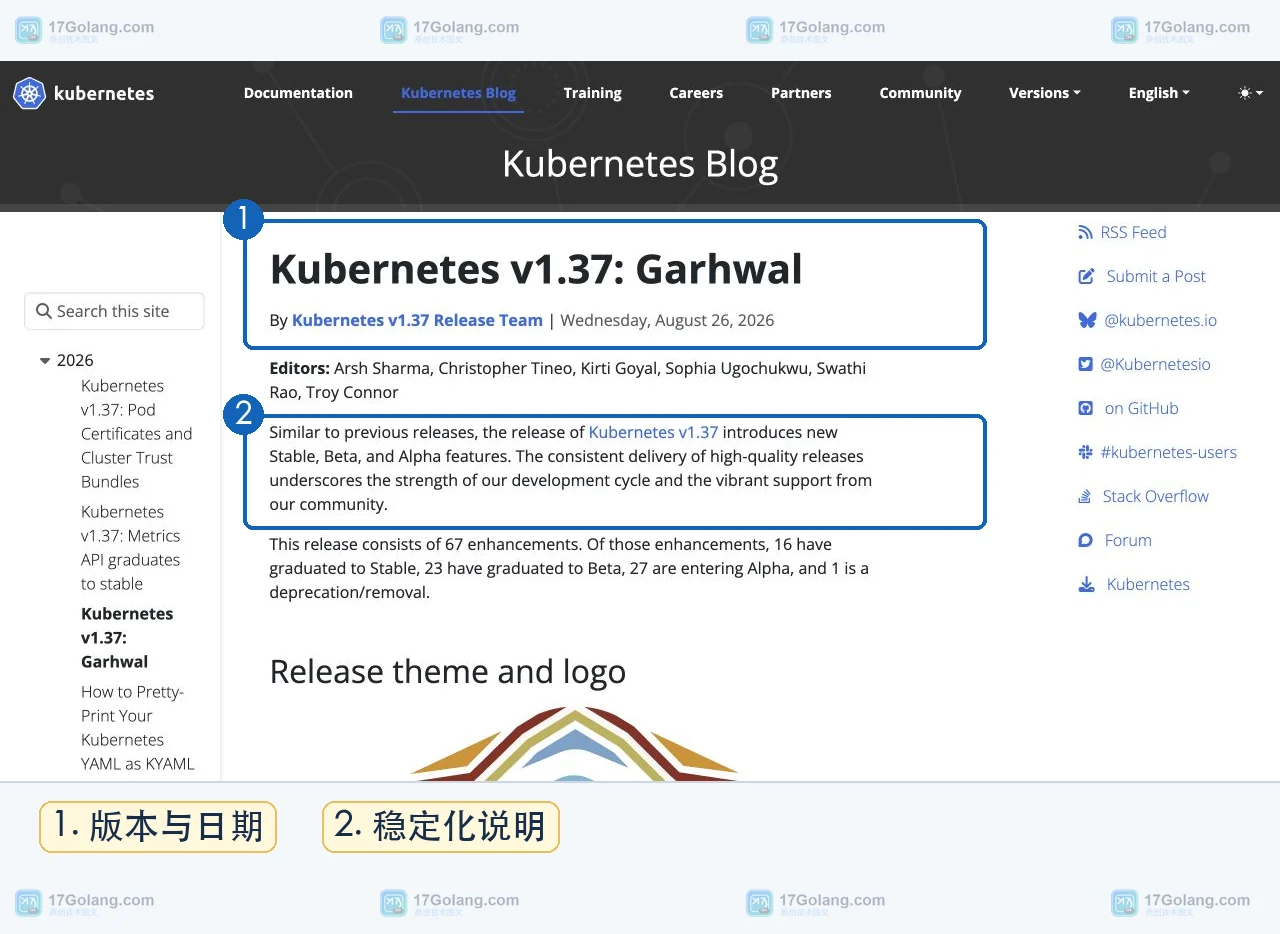Screen dimensions: 1280x934
Task: Open the Stack Overflow link
Action: tap(1155, 496)
